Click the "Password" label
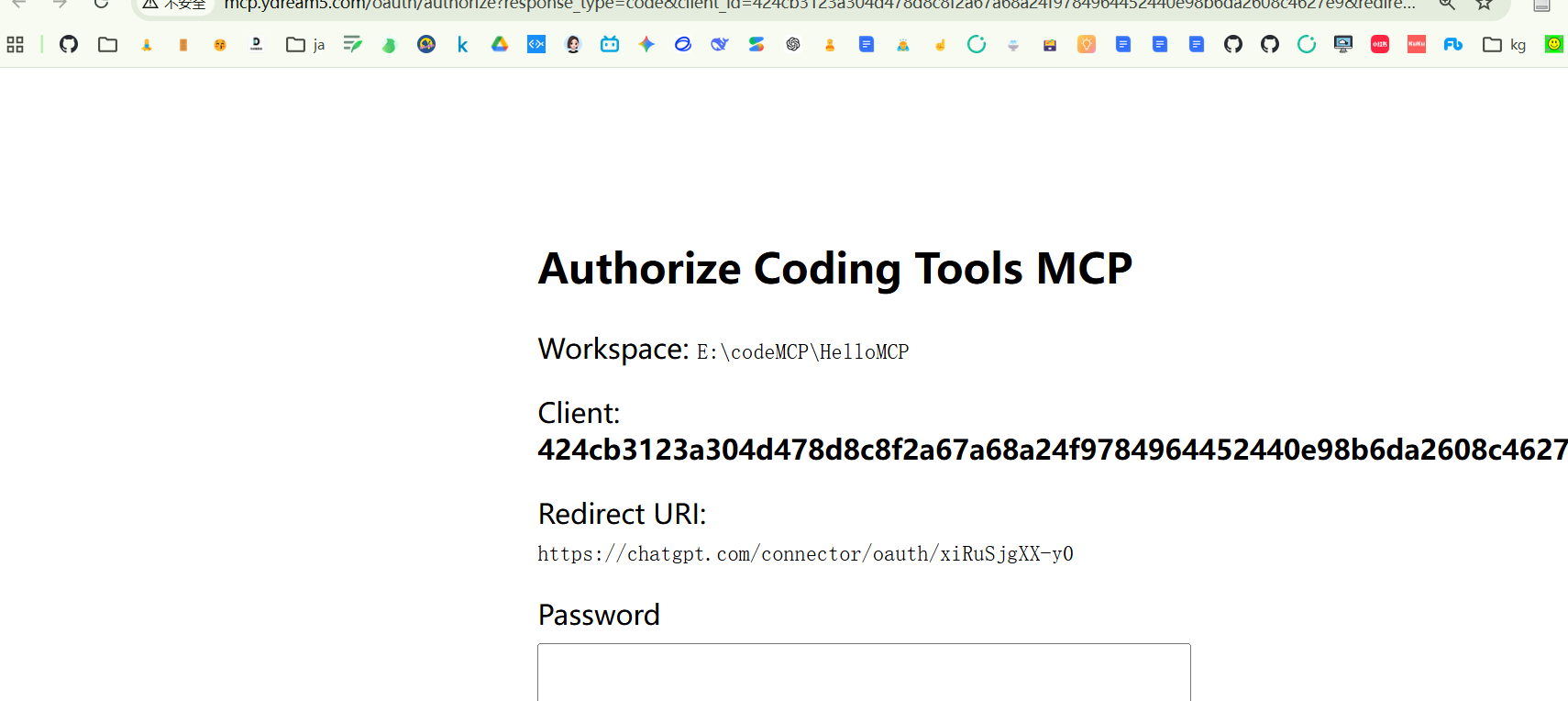 (x=599, y=615)
